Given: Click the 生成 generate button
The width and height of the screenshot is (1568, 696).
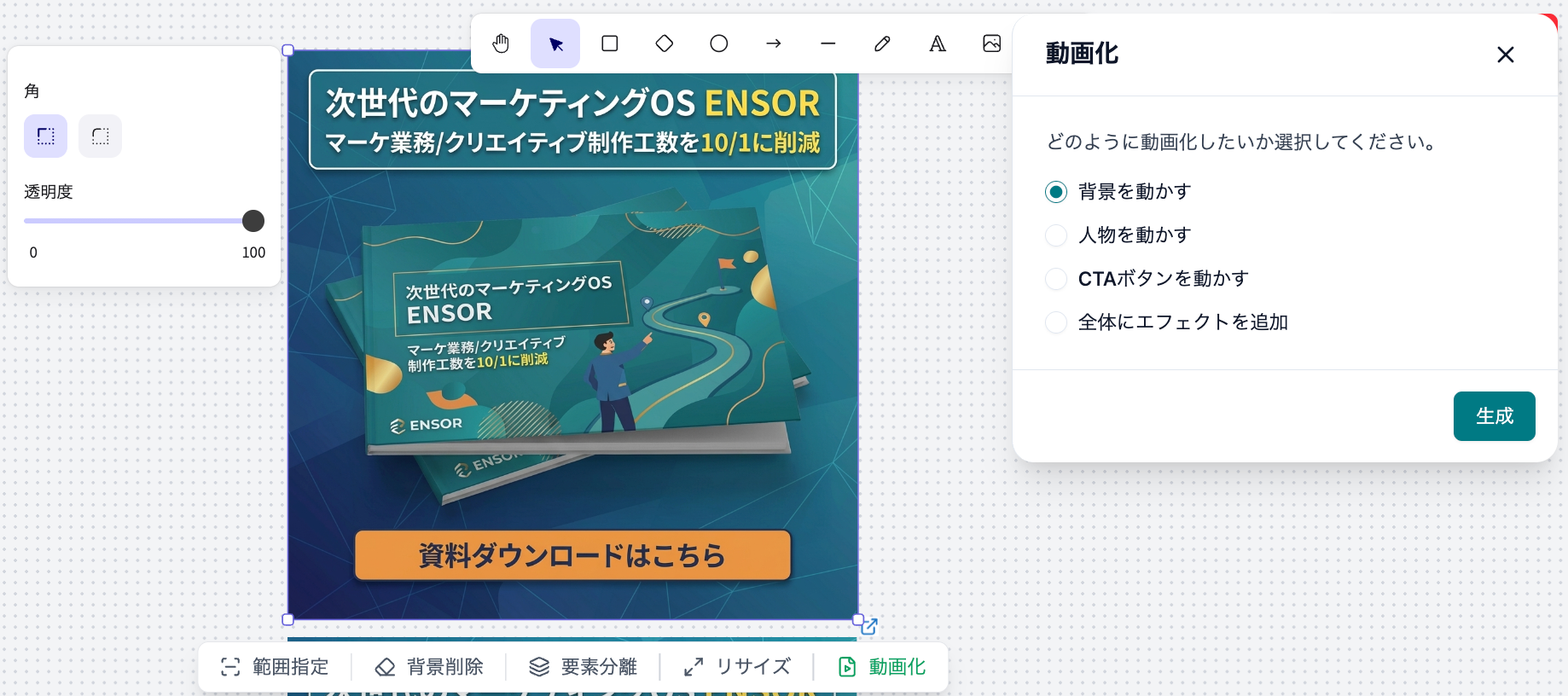Looking at the screenshot, I should point(1495,416).
